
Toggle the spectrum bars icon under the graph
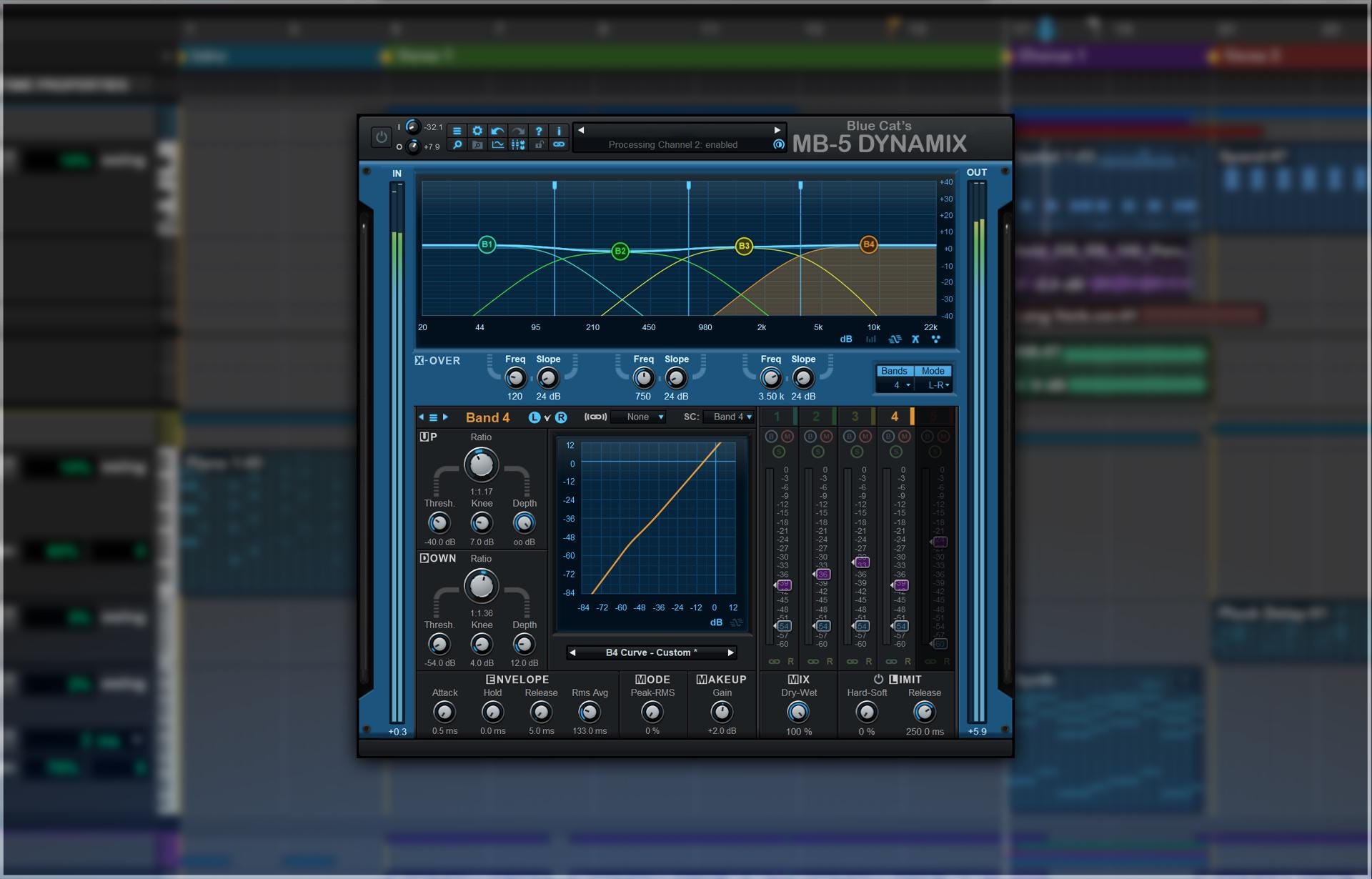[x=871, y=339]
